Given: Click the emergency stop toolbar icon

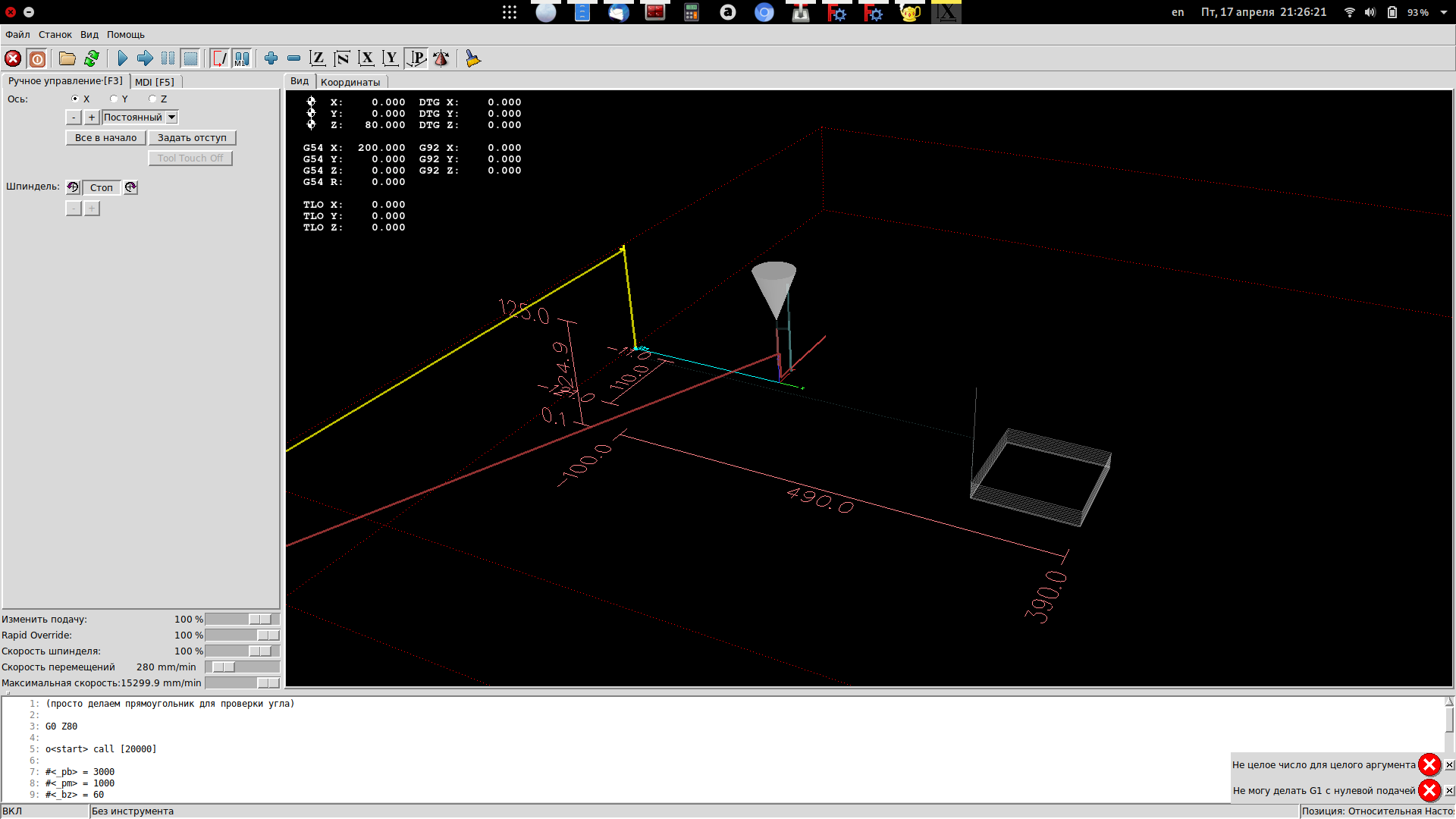Looking at the screenshot, I should pyautogui.click(x=13, y=58).
